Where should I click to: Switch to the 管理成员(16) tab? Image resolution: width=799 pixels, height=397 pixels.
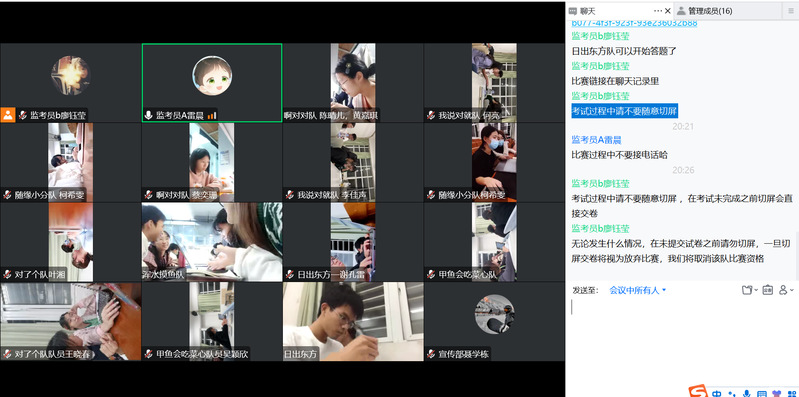point(705,11)
